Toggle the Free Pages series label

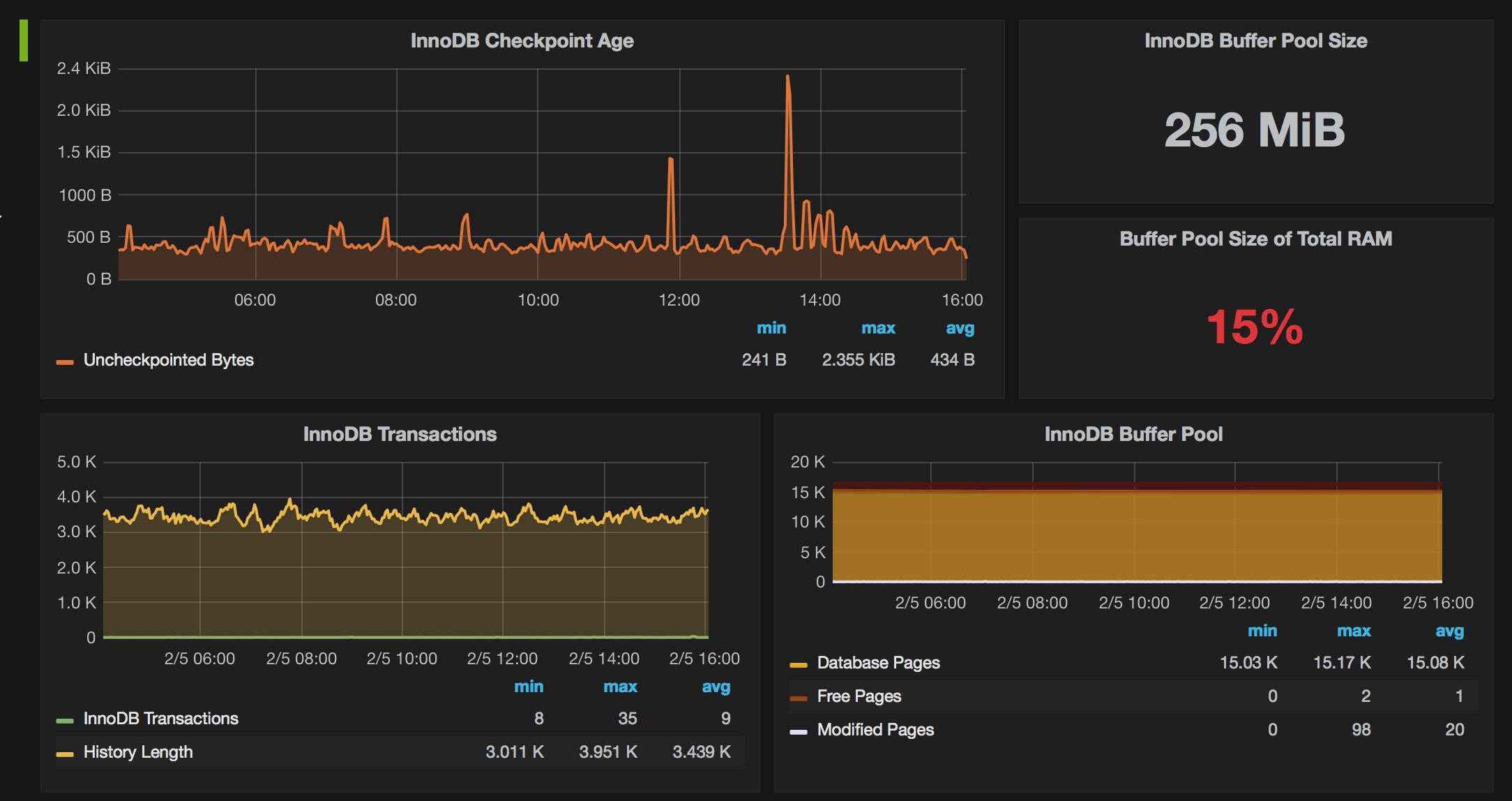point(859,696)
